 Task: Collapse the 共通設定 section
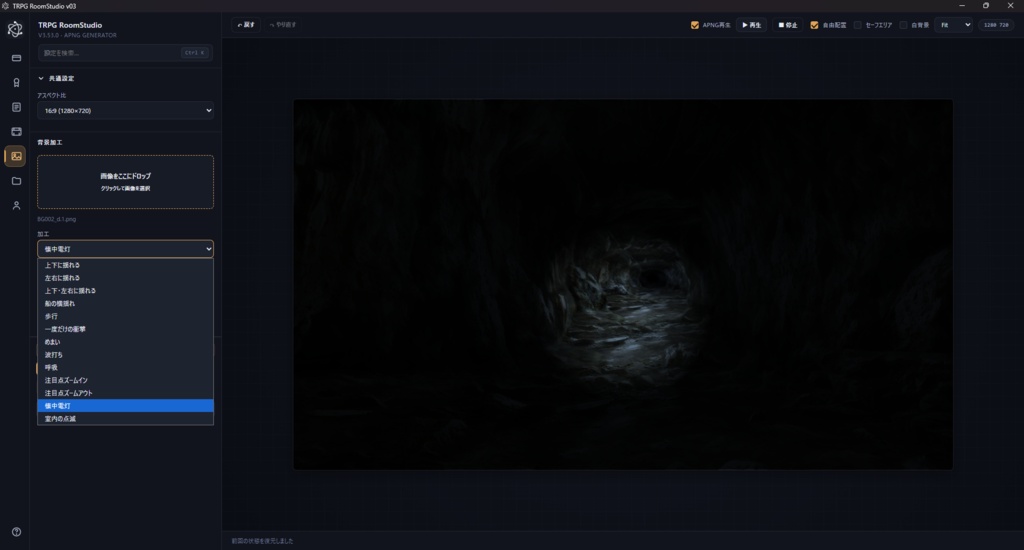point(56,78)
